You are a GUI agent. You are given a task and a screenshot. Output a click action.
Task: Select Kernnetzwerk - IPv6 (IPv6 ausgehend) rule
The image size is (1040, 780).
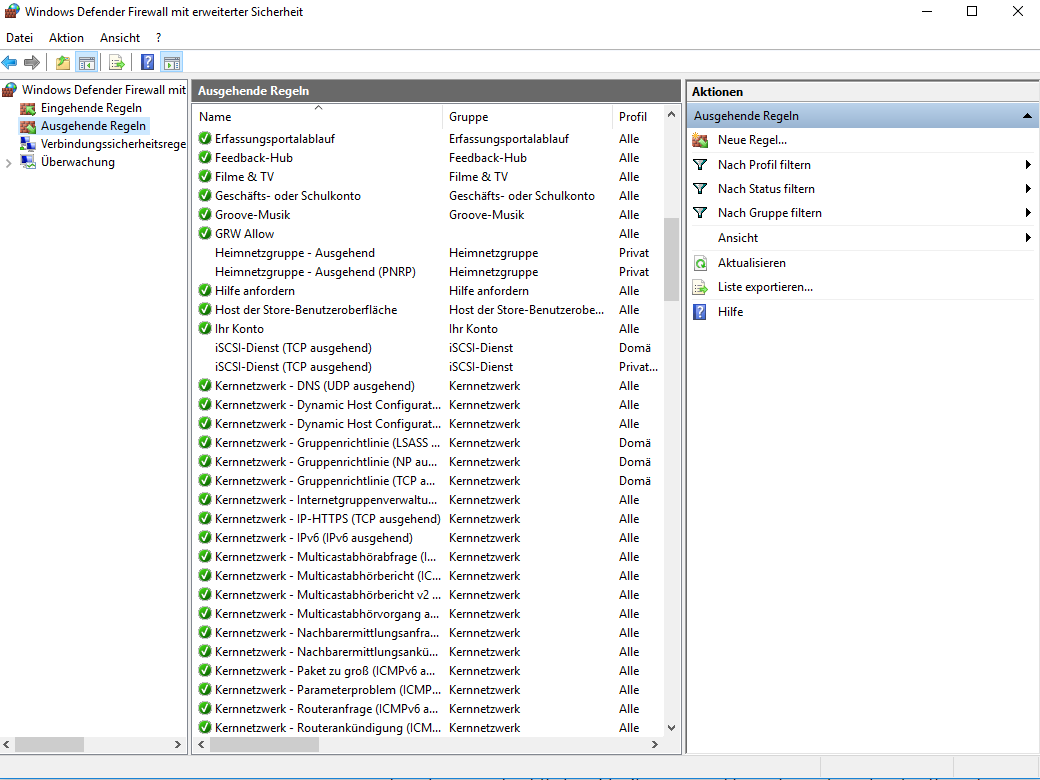pyautogui.click(x=314, y=538)
